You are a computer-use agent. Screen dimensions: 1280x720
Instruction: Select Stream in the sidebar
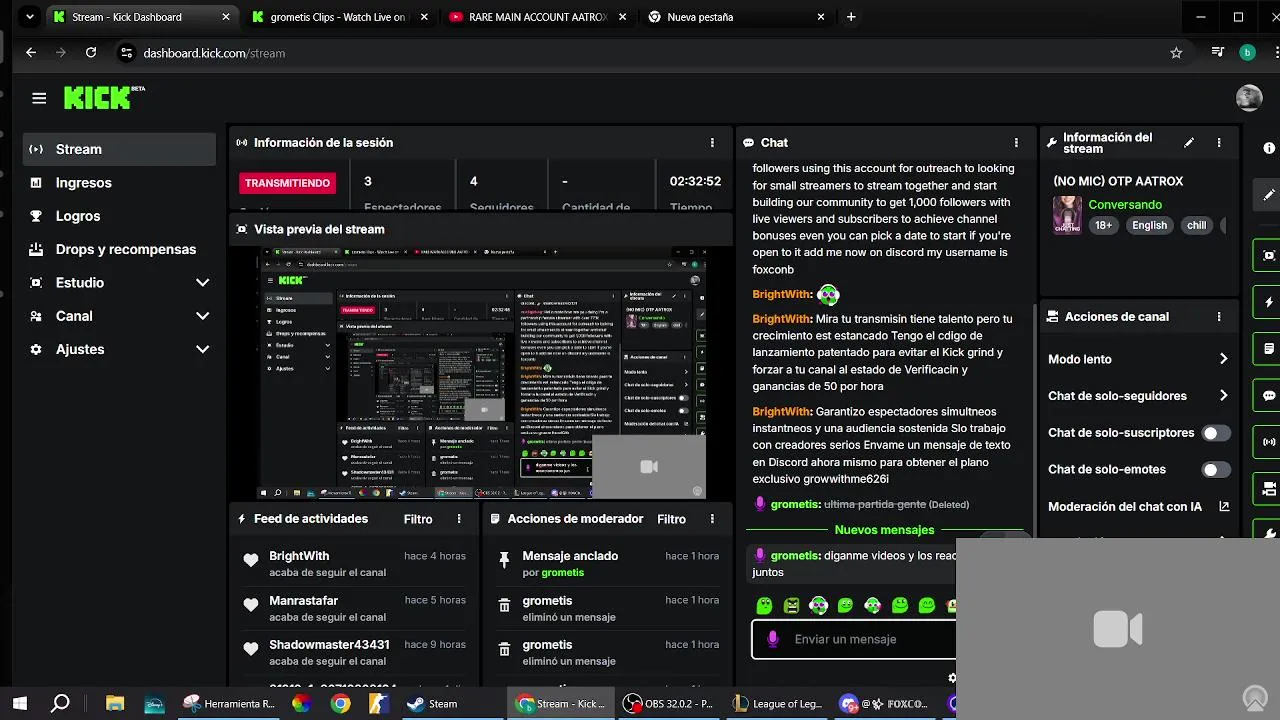pos(120,149)
